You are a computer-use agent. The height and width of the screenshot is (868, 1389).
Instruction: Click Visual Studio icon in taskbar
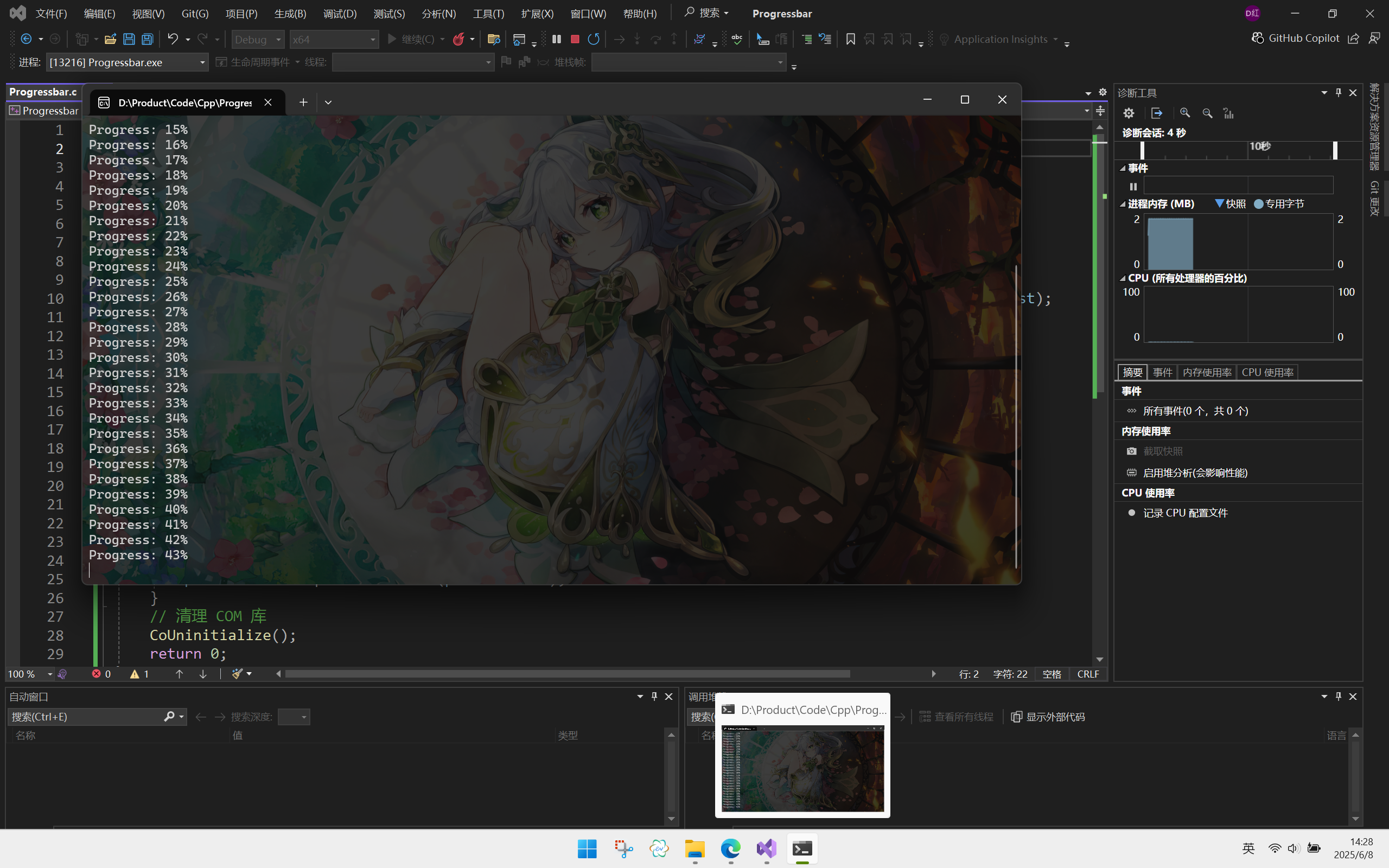coord(766,848)
